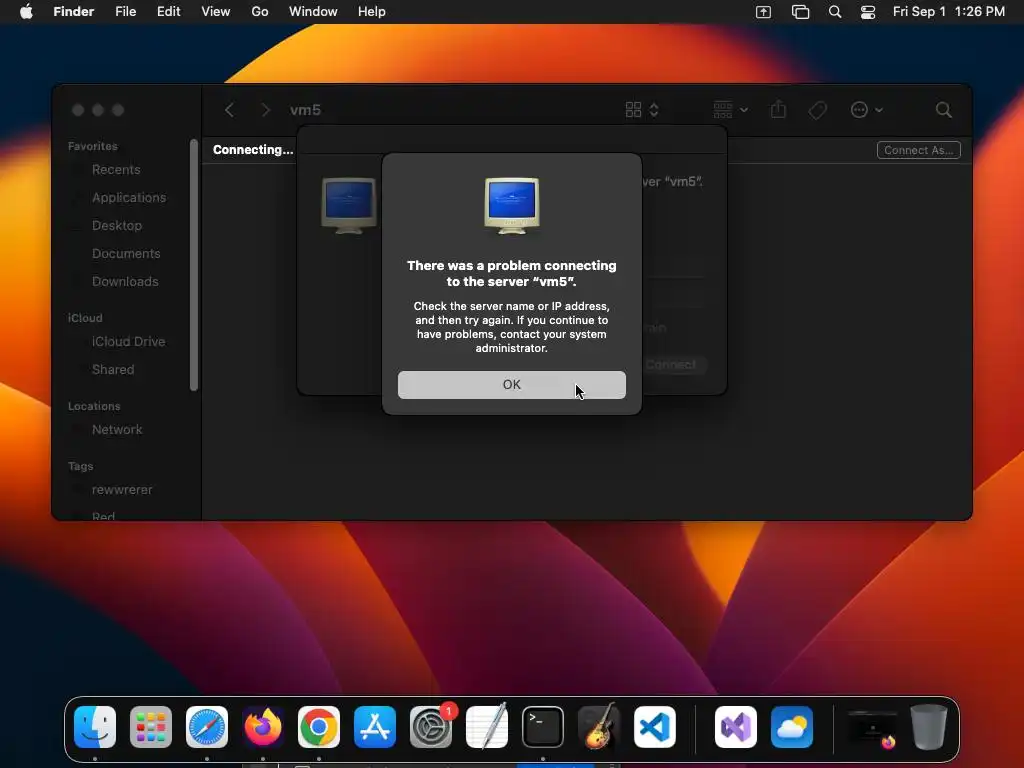The image size is (1024, 768).
Task: Select the rewwrerer tag
Action: 121,490
